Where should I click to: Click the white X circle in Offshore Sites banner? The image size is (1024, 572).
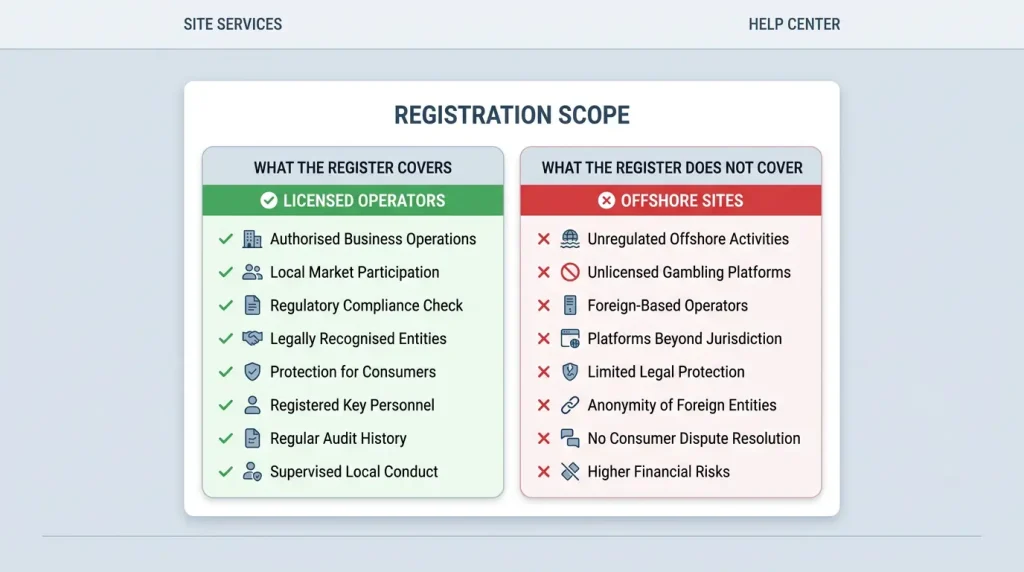click(x=606, y=200)
